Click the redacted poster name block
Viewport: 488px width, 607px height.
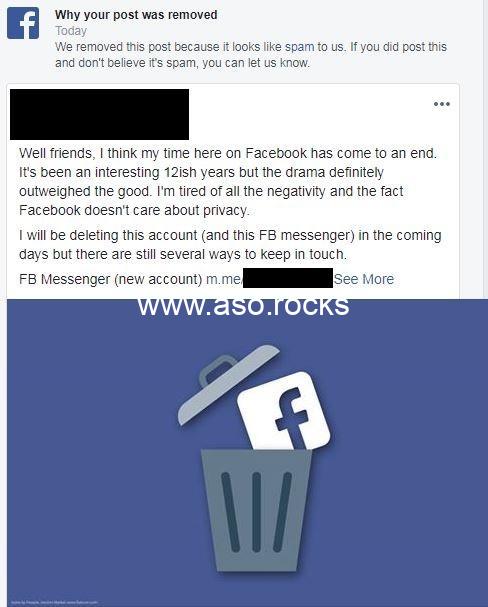99,114
